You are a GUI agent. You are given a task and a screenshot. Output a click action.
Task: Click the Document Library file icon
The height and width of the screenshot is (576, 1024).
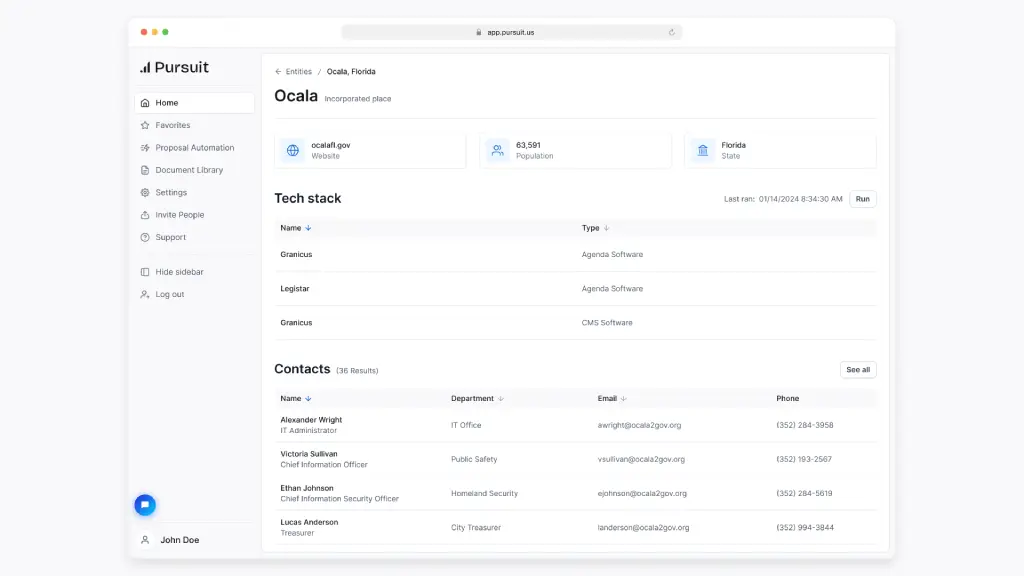pyautogui.click(x=145, y=170)
